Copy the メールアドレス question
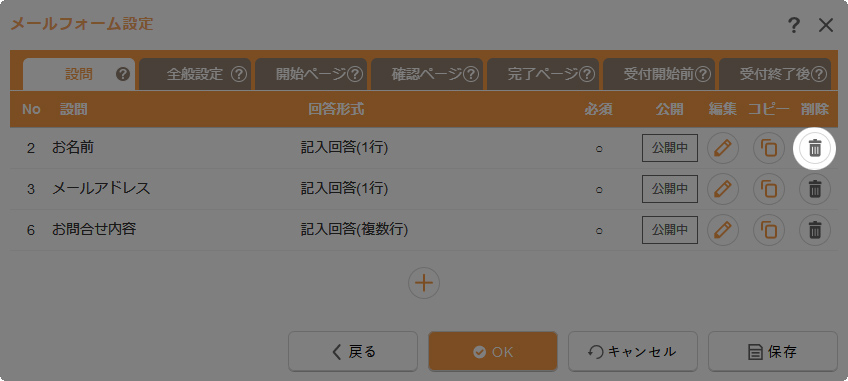This screenshot has height=381, width=848. 768,189
